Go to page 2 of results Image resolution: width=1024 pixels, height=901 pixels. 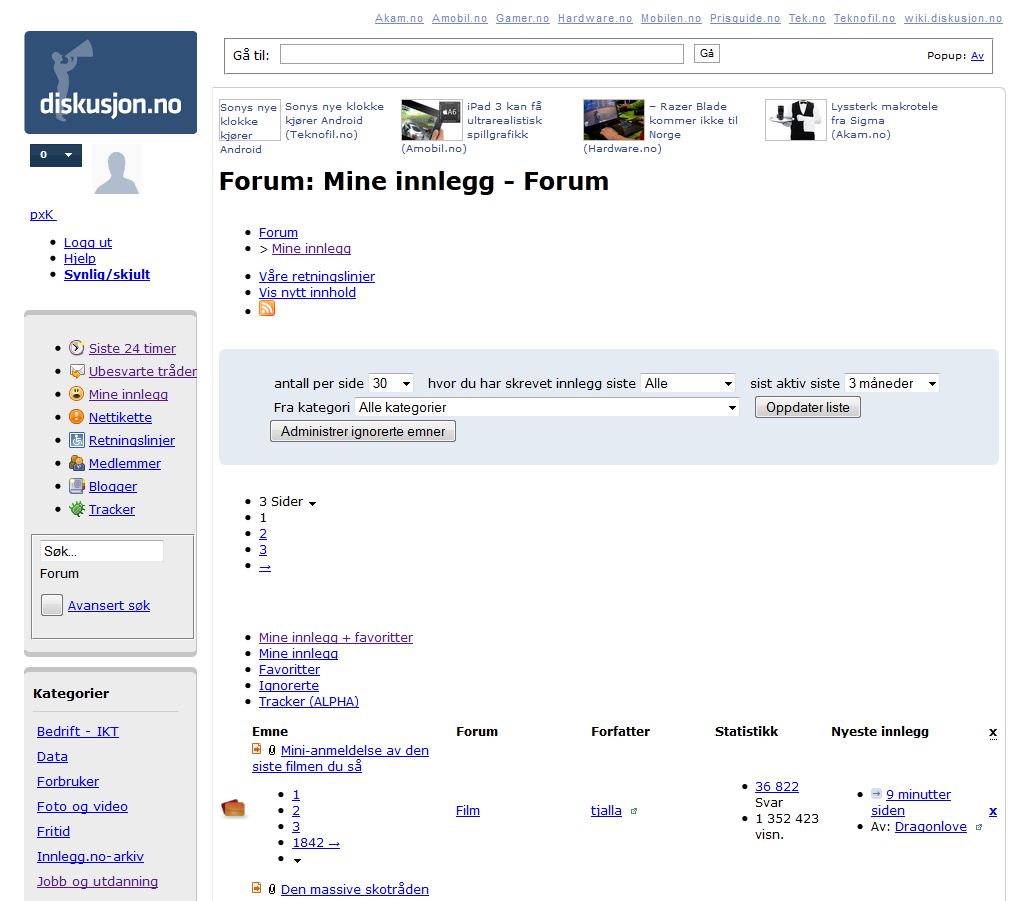263,533
